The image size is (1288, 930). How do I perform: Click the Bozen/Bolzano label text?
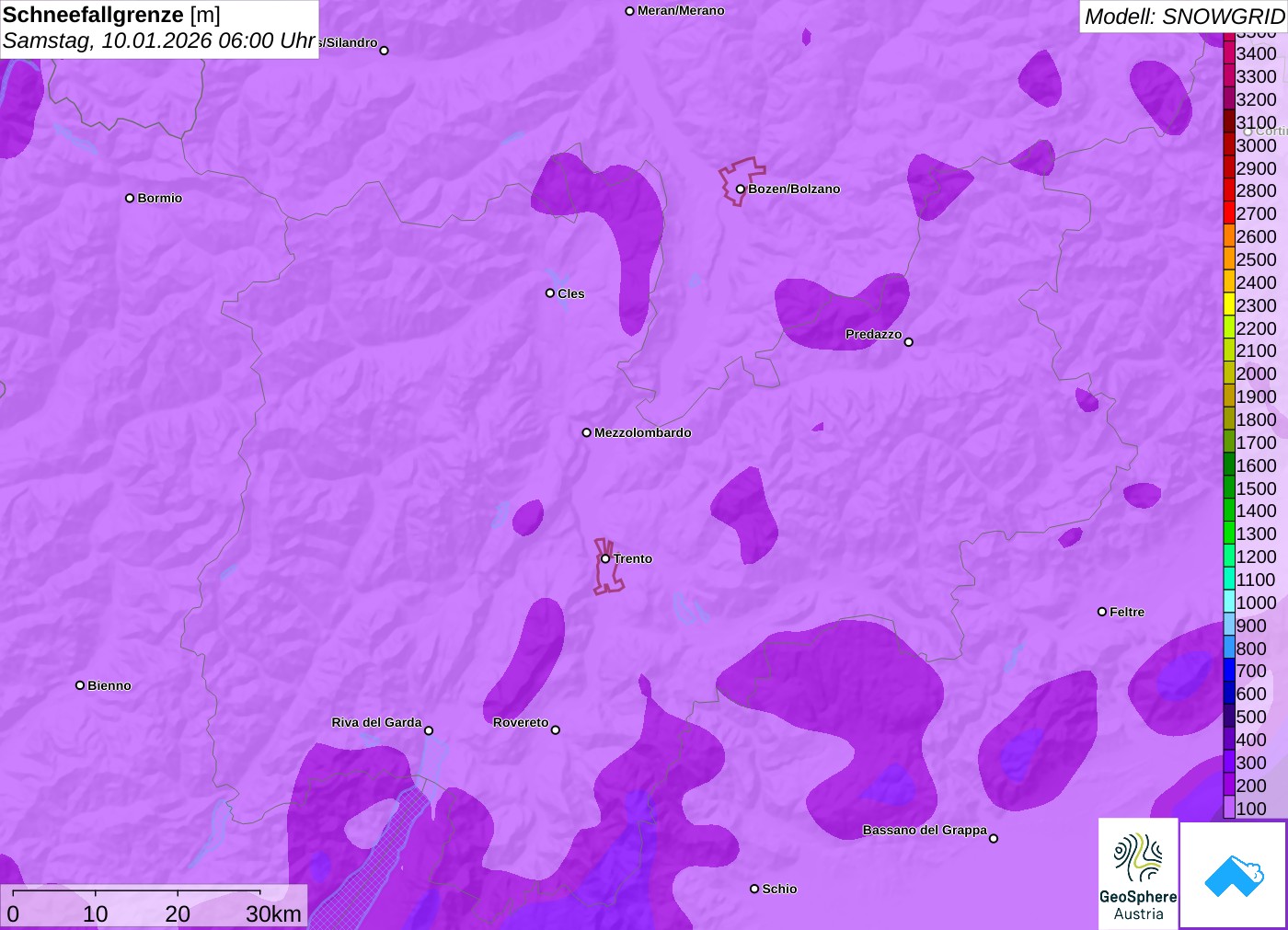point(794,189)
